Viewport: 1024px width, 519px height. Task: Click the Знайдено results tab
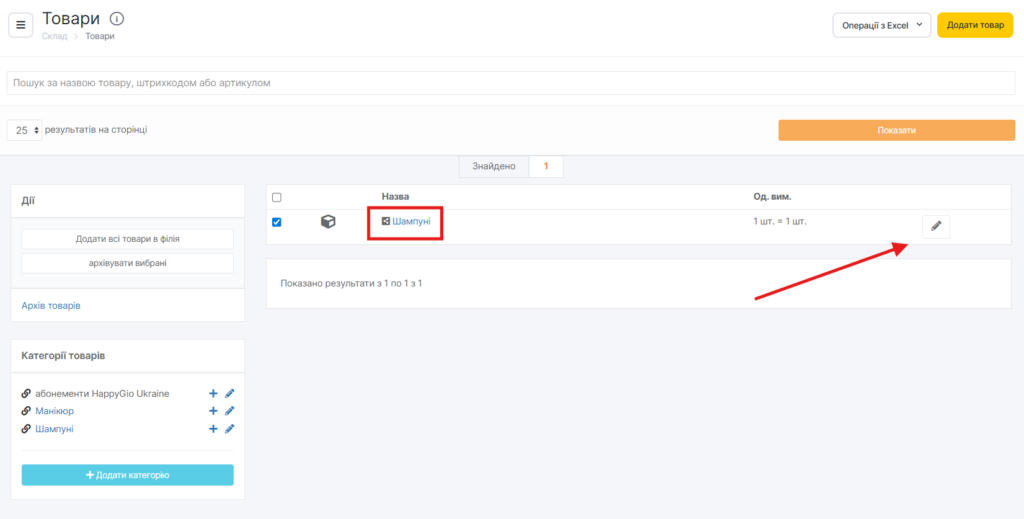point(494,166)
